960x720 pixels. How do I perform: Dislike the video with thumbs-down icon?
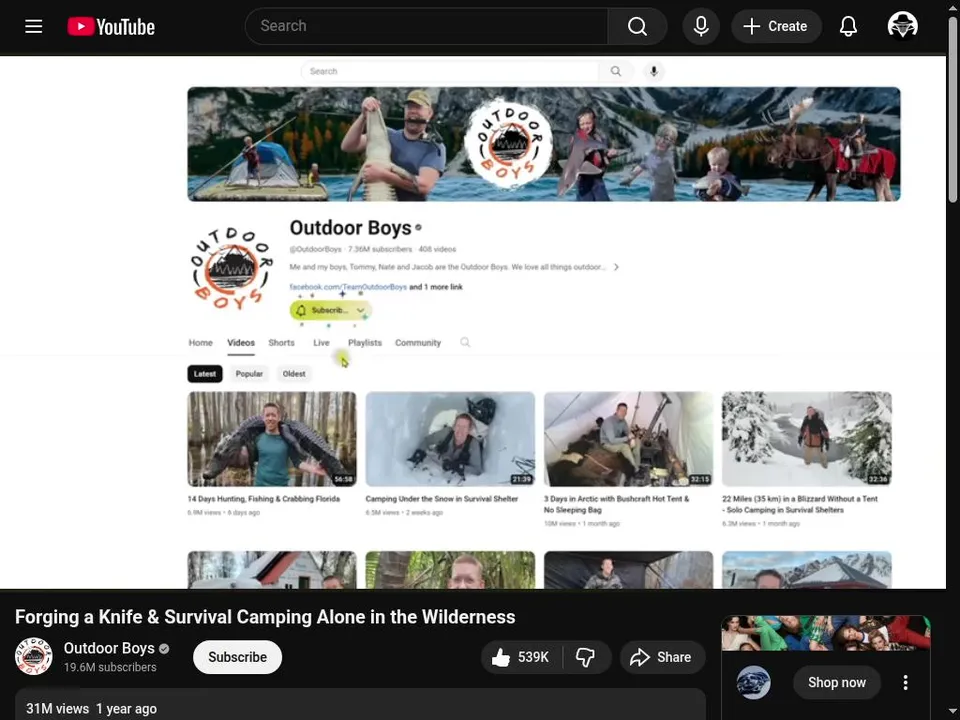[x=586, y=658]
